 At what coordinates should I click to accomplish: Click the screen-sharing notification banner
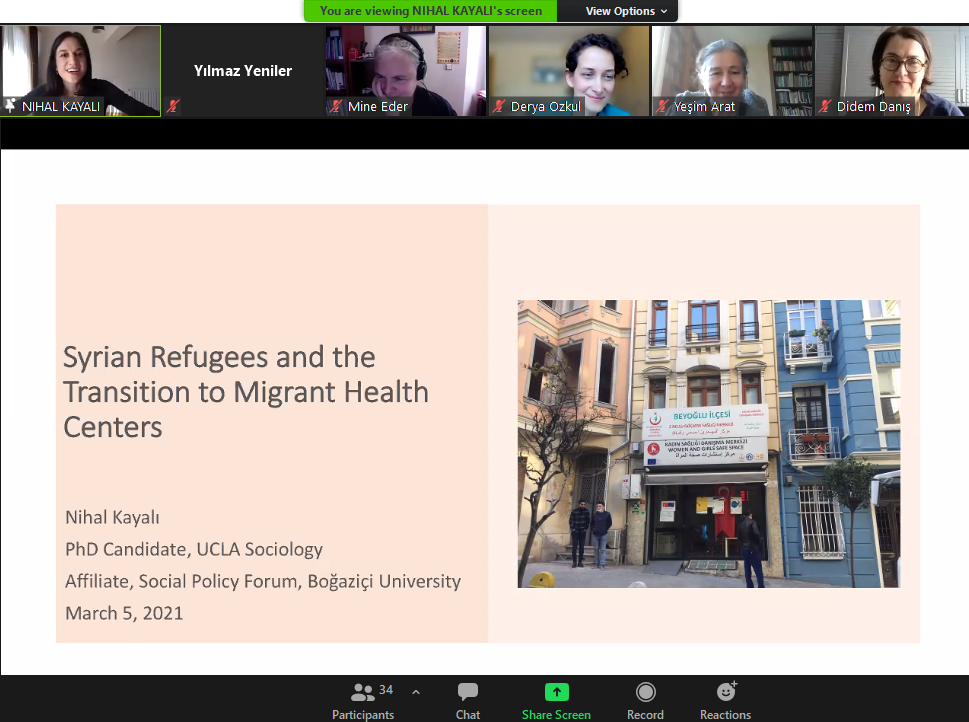tap(431, 11)
